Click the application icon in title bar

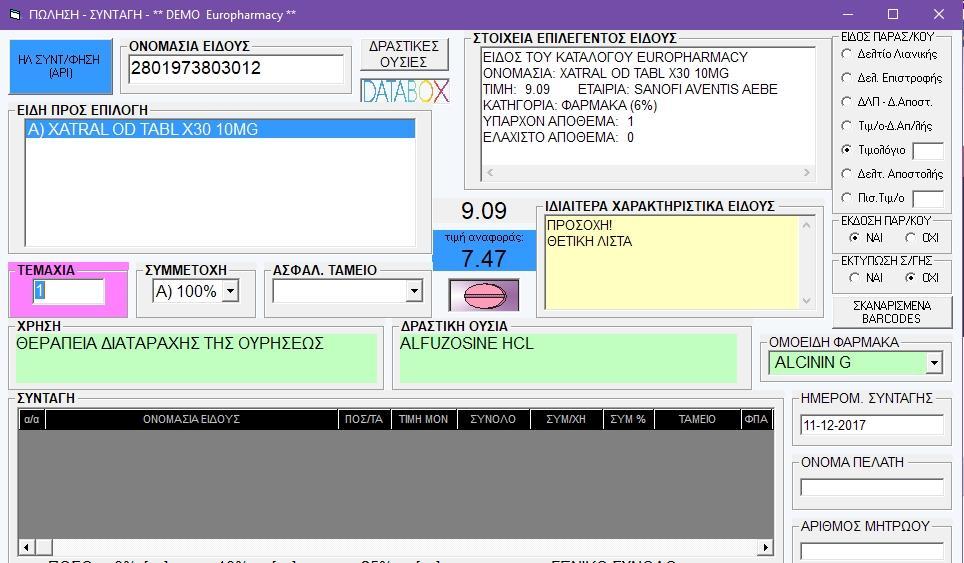click(15, 14)
